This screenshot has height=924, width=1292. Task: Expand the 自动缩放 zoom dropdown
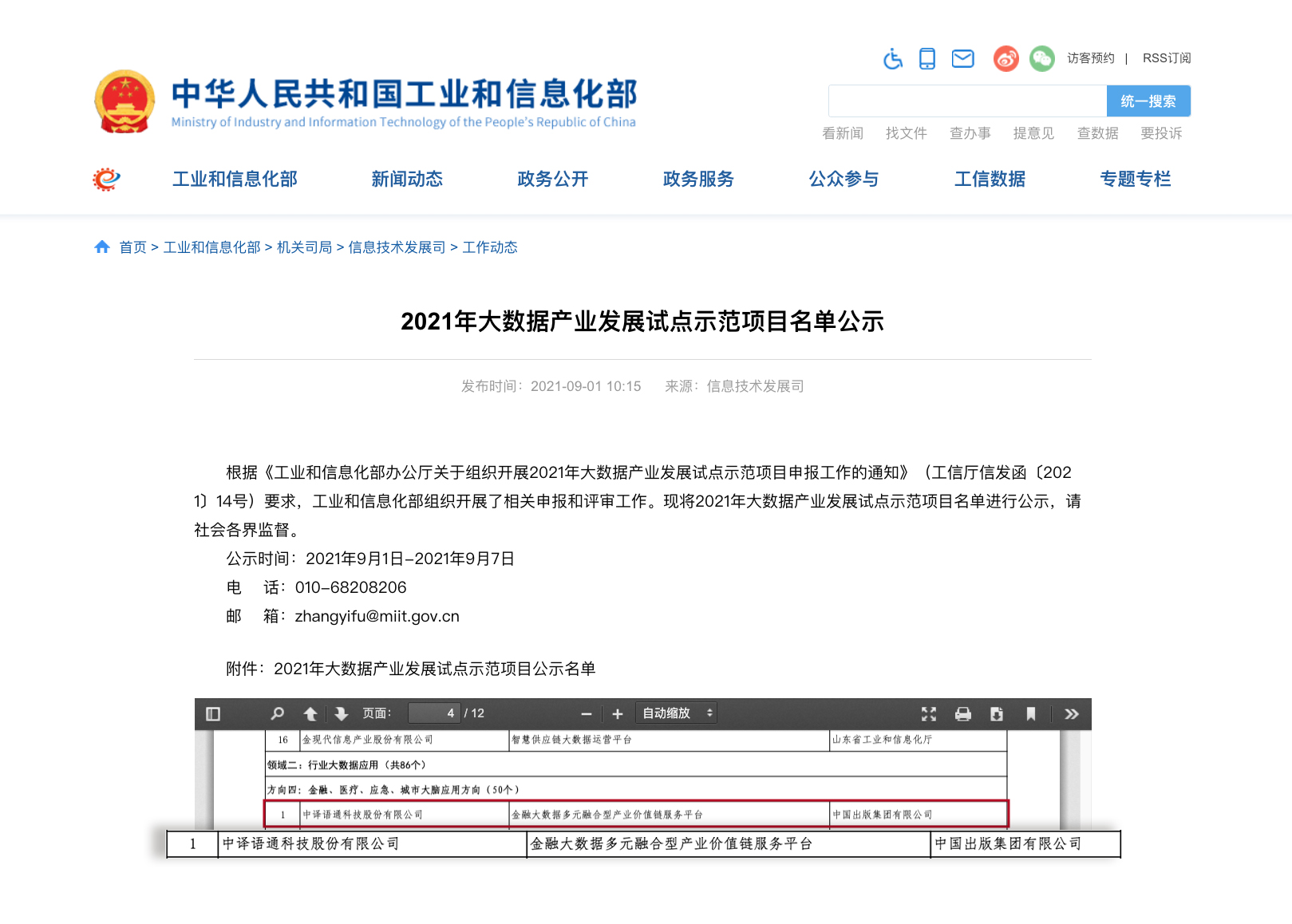676,713
